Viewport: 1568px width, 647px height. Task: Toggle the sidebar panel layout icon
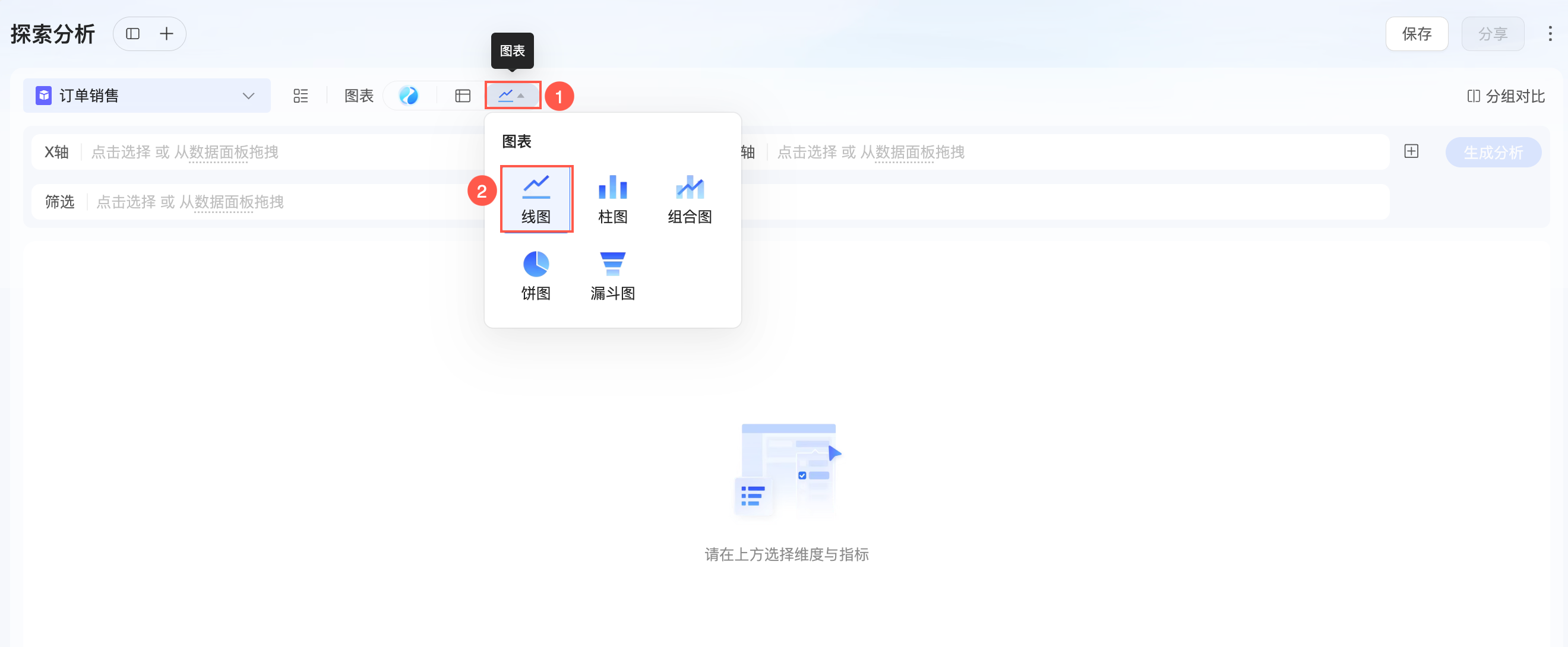coord(132,34)
